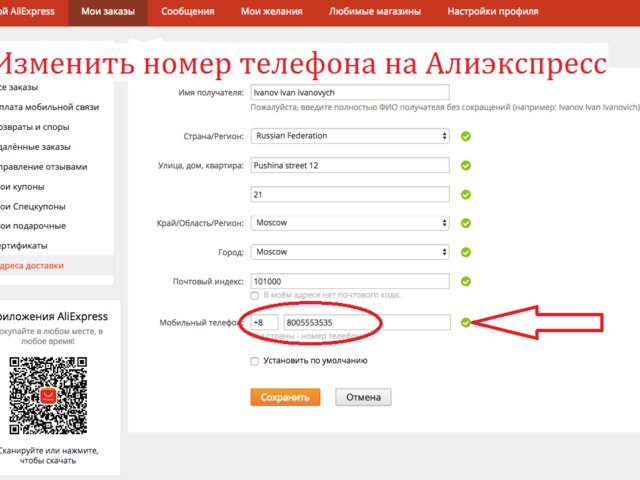Open 'Возвраты и споры' sidebar link
640x480 pixels.
[35, 127]
